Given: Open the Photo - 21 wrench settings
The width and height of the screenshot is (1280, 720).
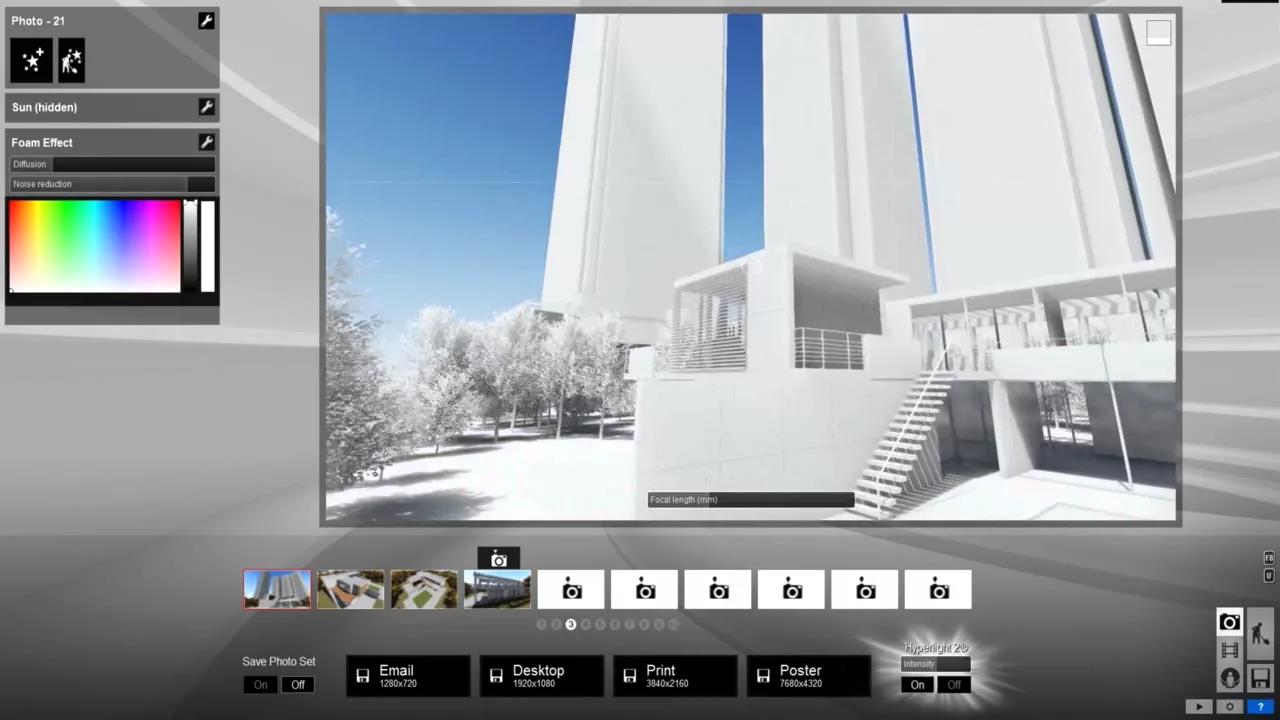Looking at the screenshot, I should click(206, 21).
